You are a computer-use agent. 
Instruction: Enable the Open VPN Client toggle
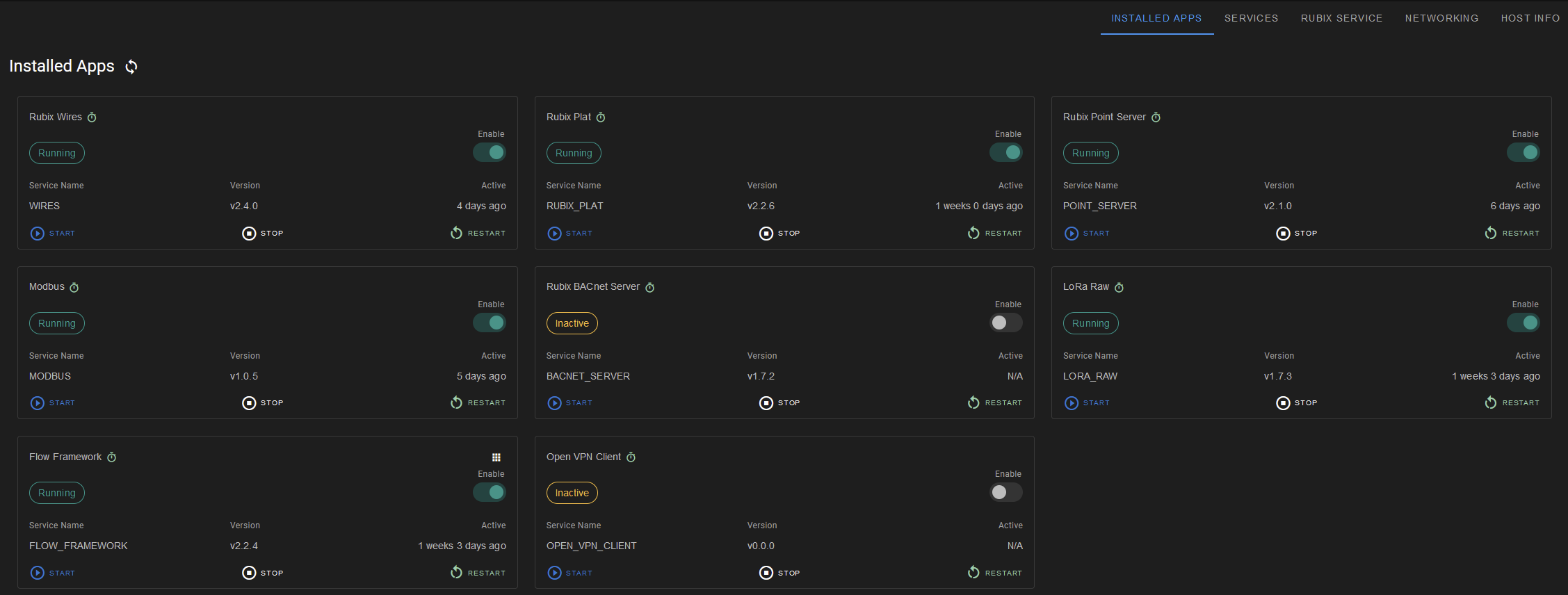point(1006,492)
